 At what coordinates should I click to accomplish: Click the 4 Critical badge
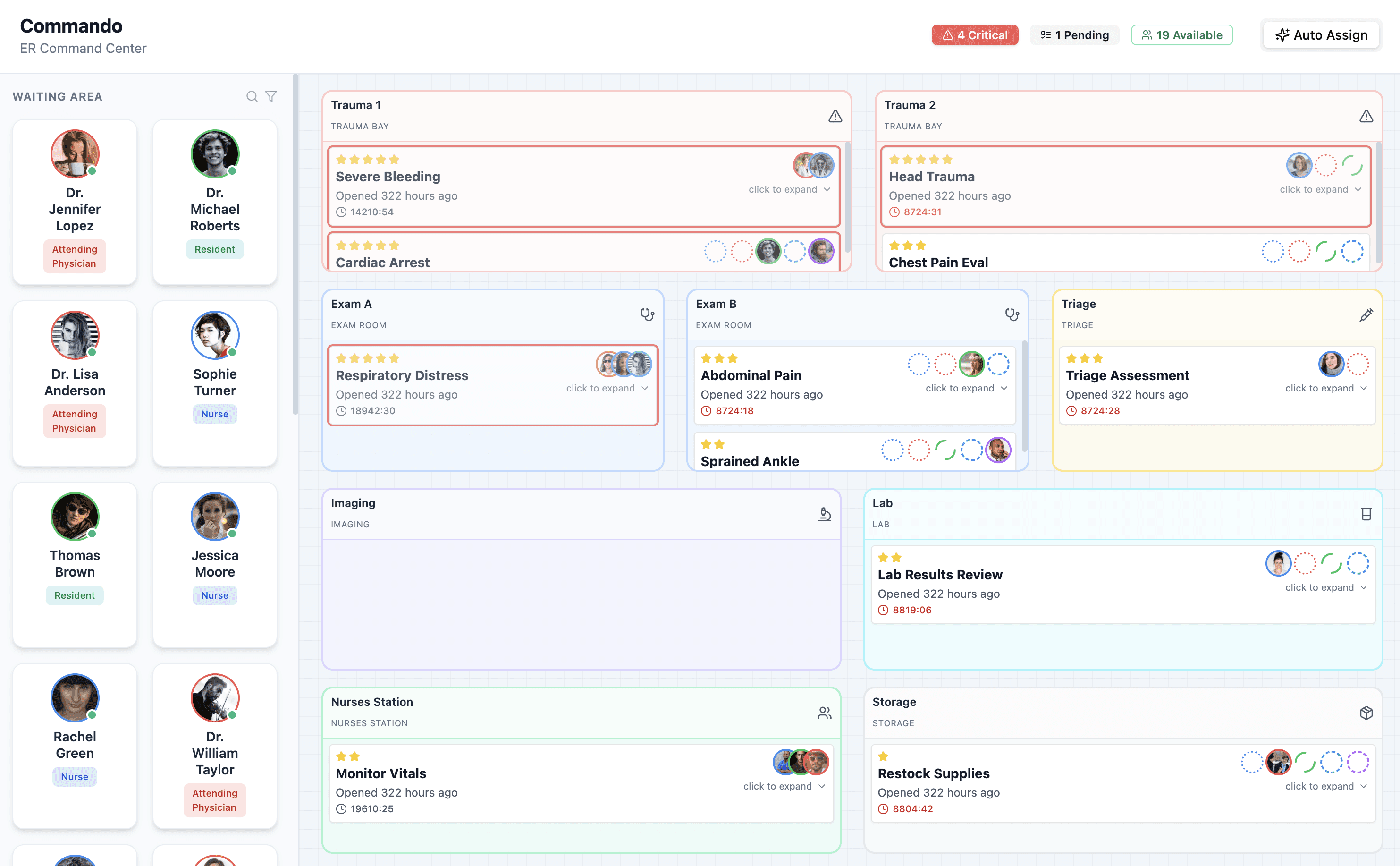pos(974,35)
